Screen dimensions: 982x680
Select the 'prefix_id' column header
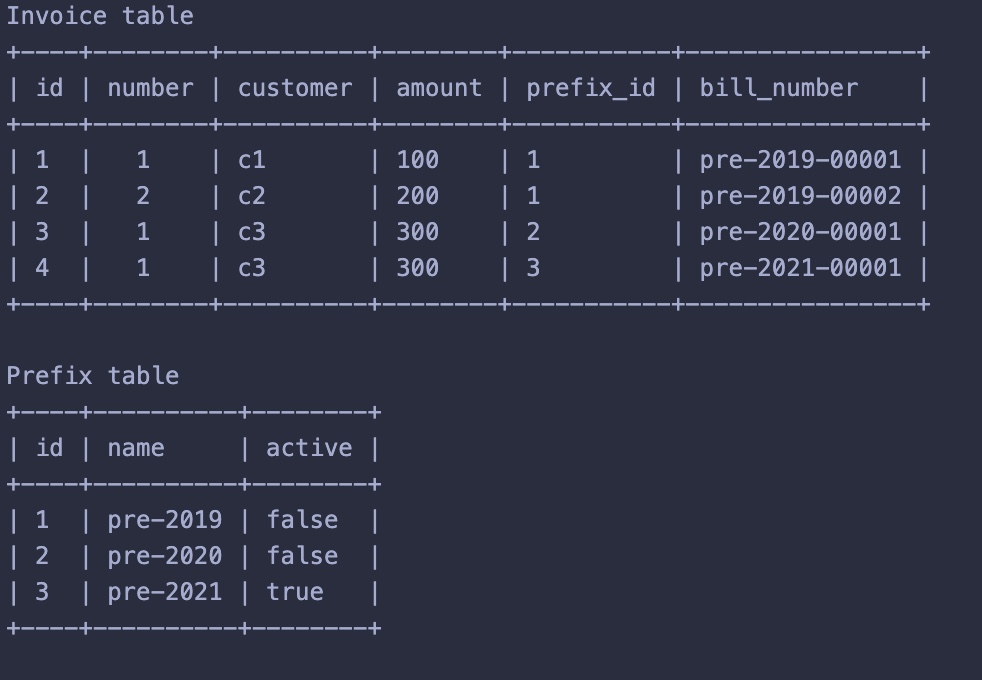[x=591, y=88]
